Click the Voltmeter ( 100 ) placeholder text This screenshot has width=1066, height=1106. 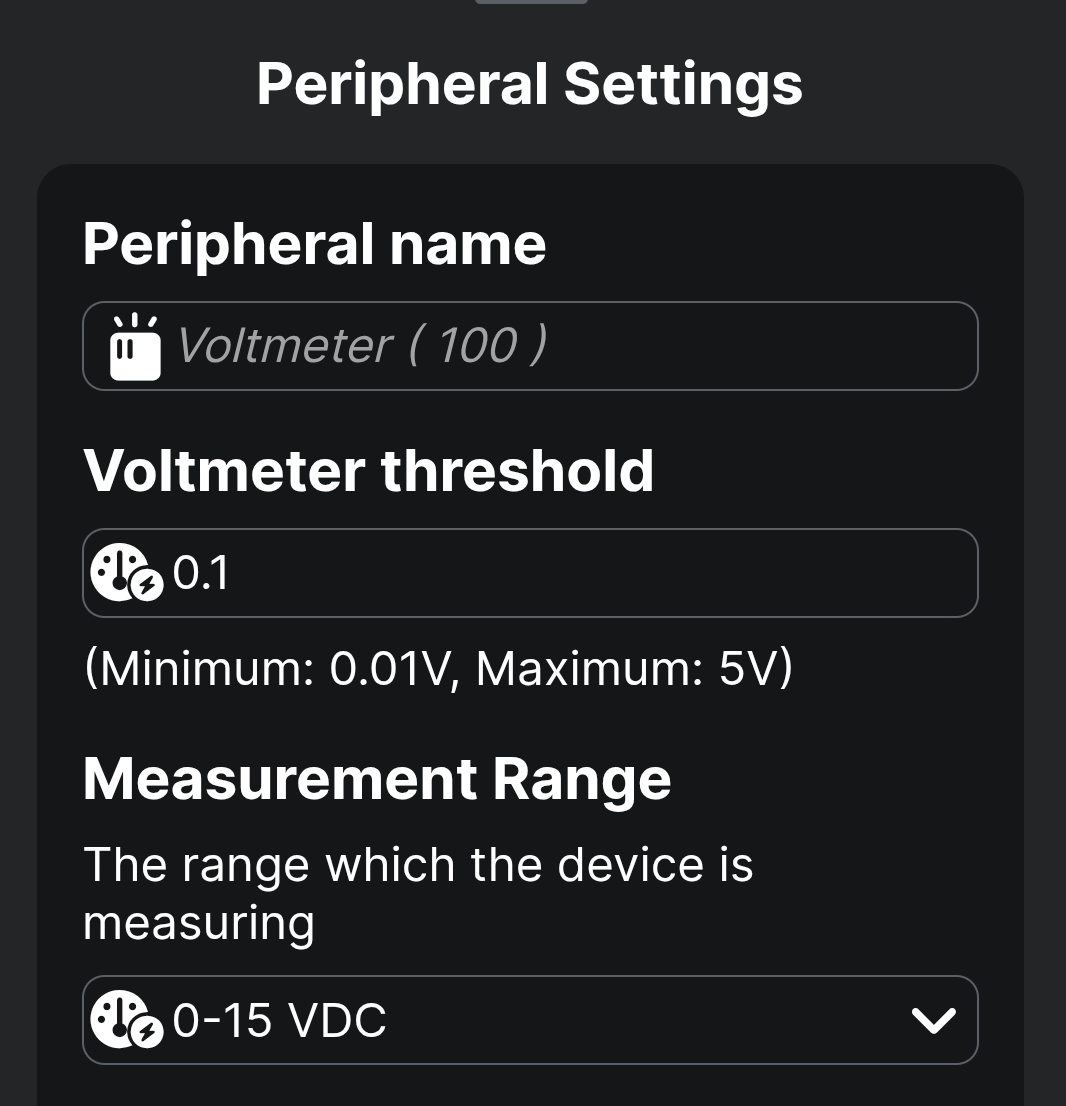[361, 346]
